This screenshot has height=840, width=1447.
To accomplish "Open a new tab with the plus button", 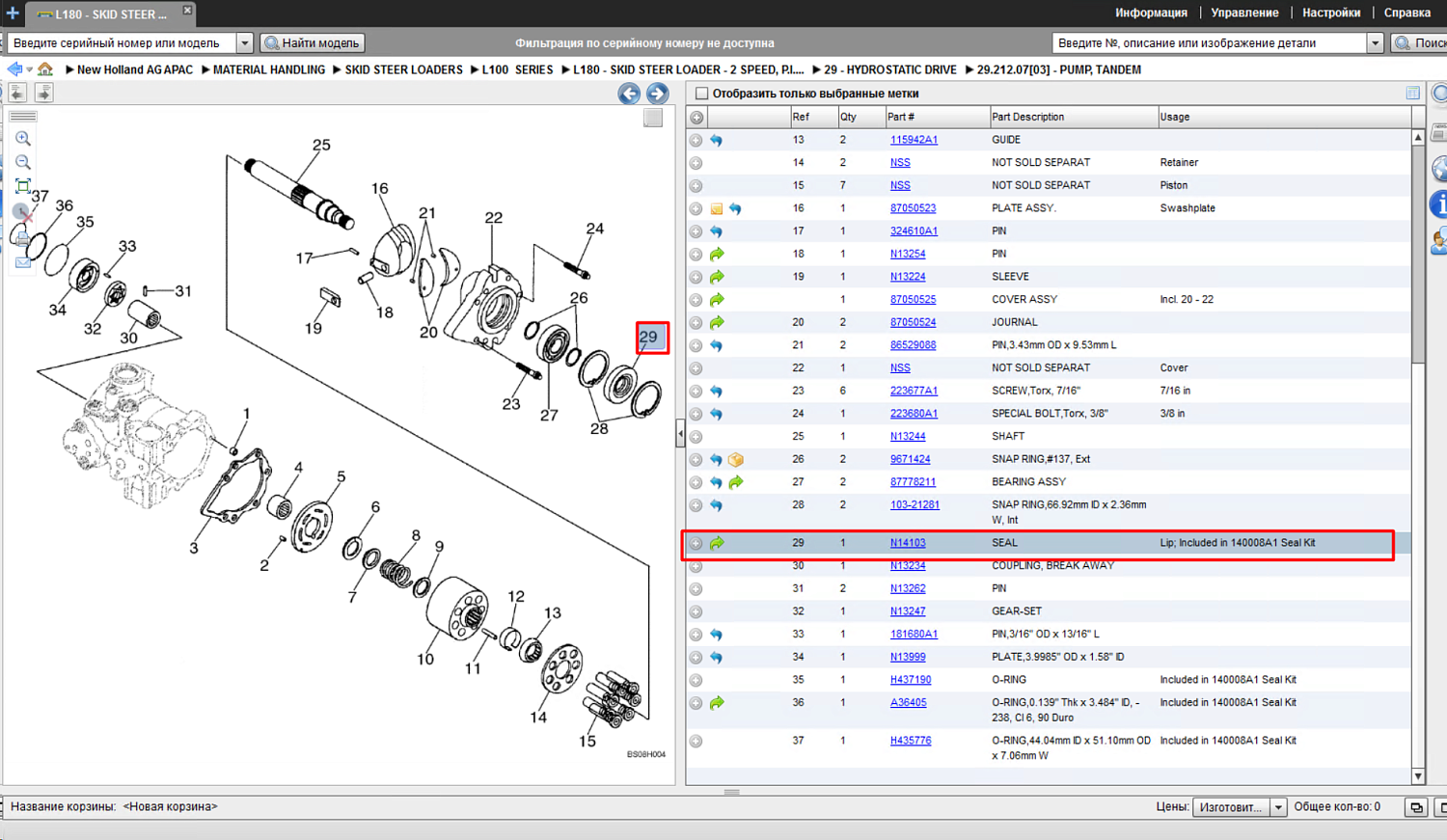I will [12, 13].
